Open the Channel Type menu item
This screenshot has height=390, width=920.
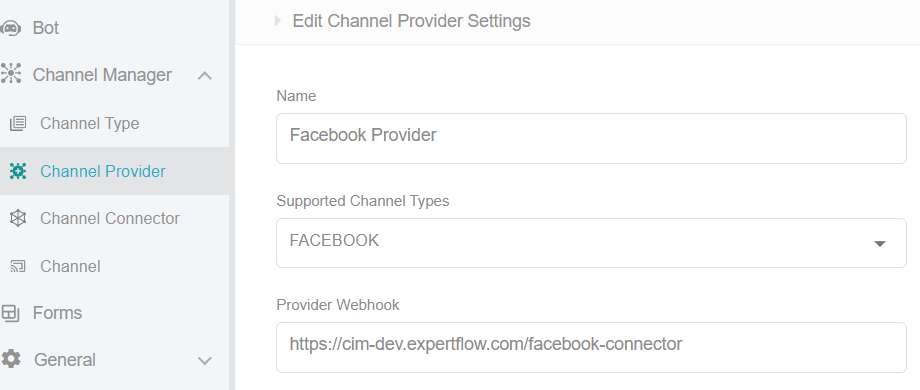point(89,124)
